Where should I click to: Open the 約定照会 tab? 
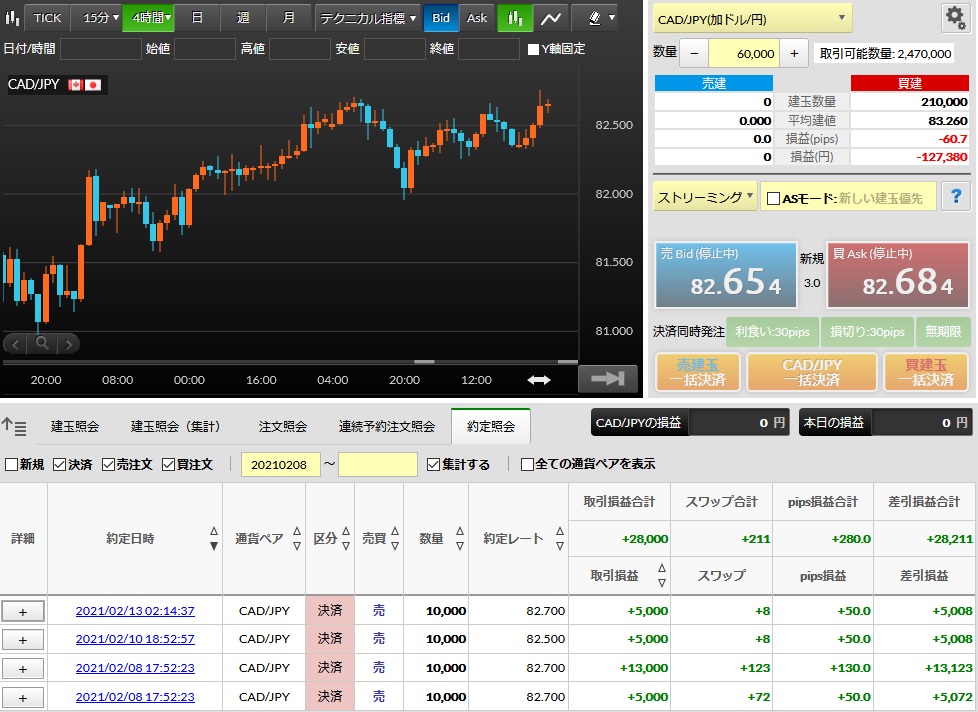[x=491, y=426]
